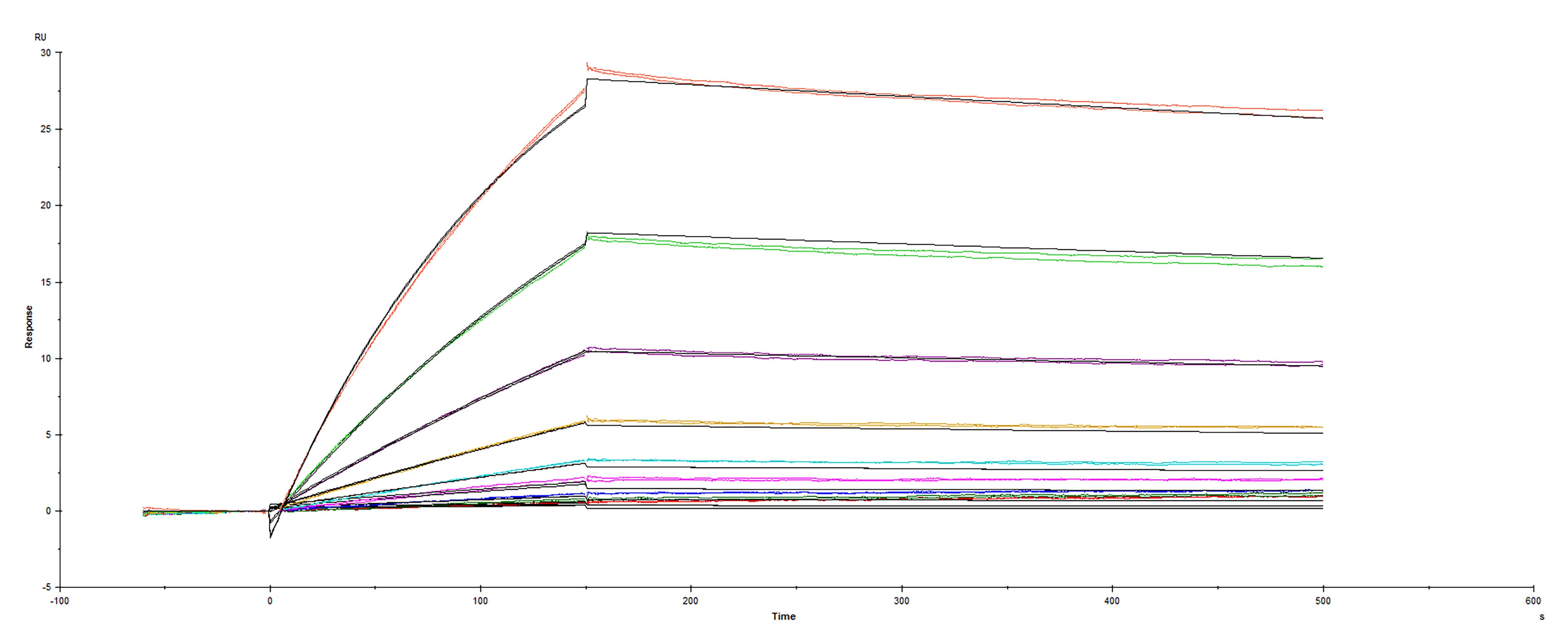1568x637 pixels.
Task: Click the x-axis tick label 600
Action: 1533,601
